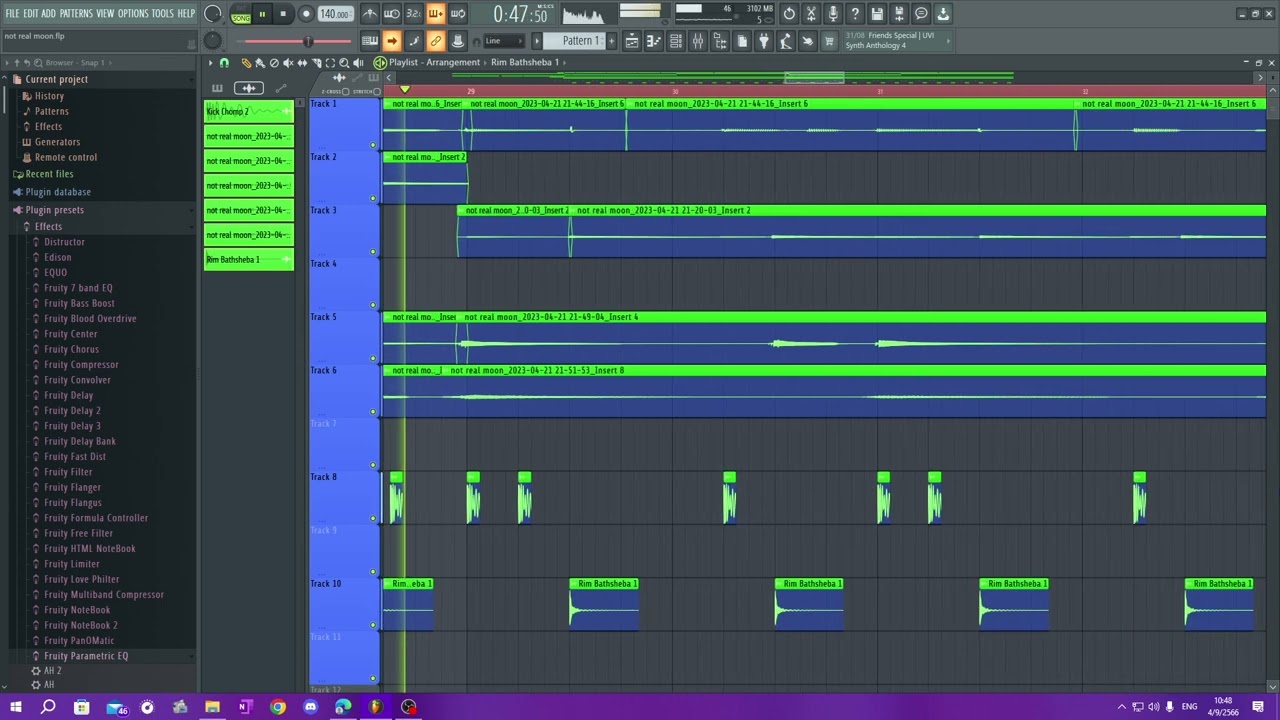
Task: Stop playback with the stop button
Action: point(283,14)
